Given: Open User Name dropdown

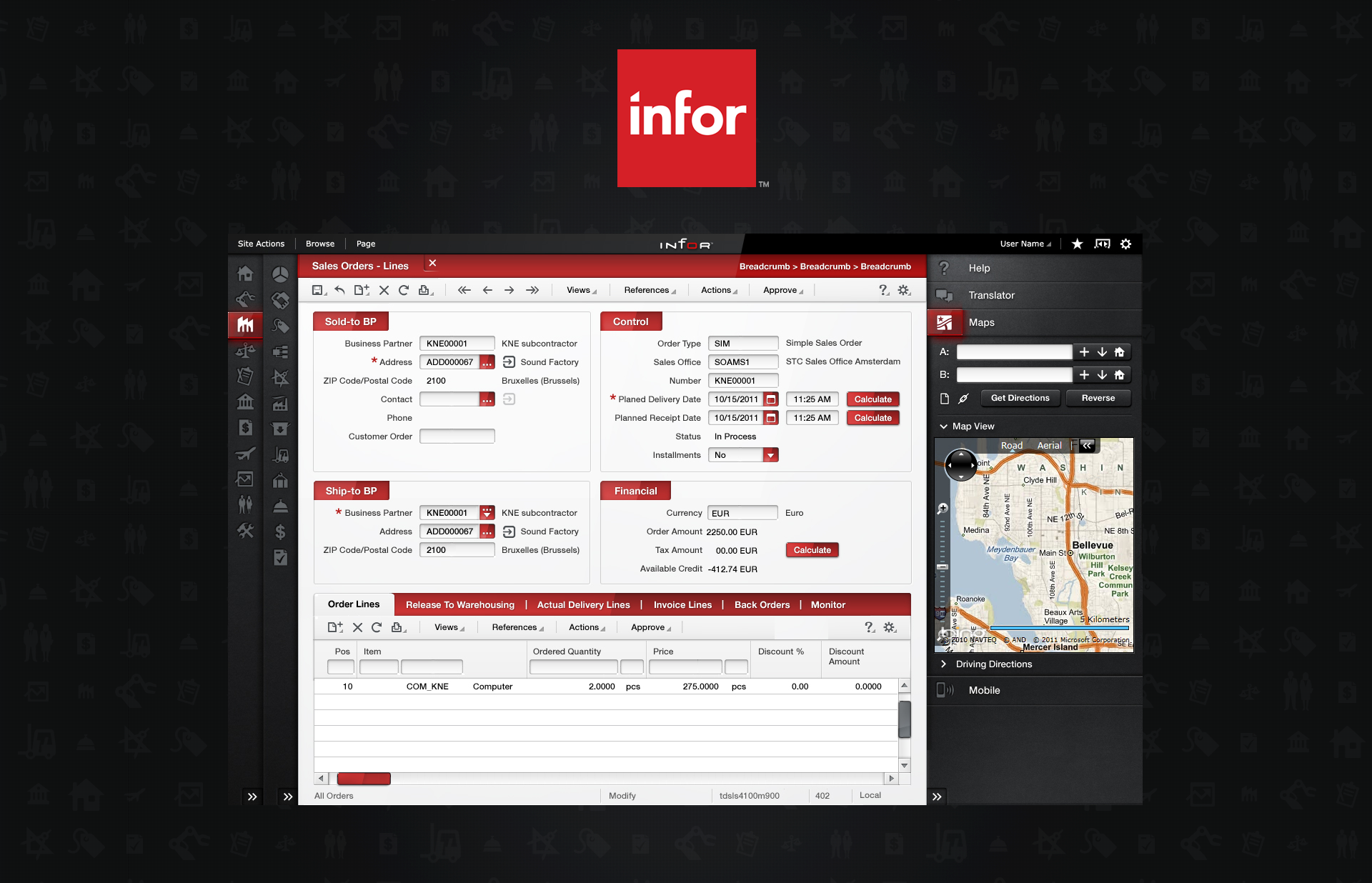Looking at the screenshot, I should point(1025,244).
